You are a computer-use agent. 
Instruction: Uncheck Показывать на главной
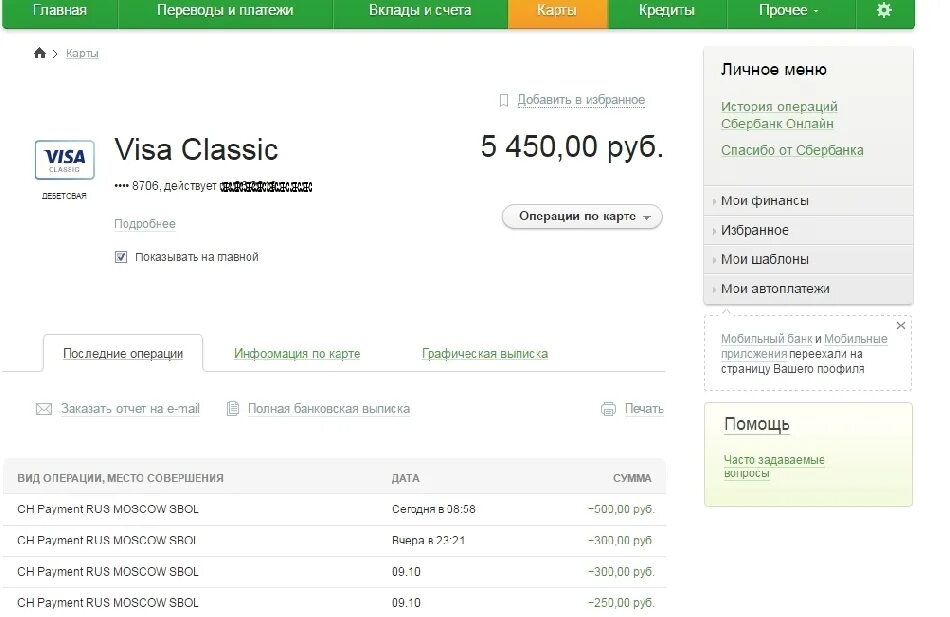121,256
